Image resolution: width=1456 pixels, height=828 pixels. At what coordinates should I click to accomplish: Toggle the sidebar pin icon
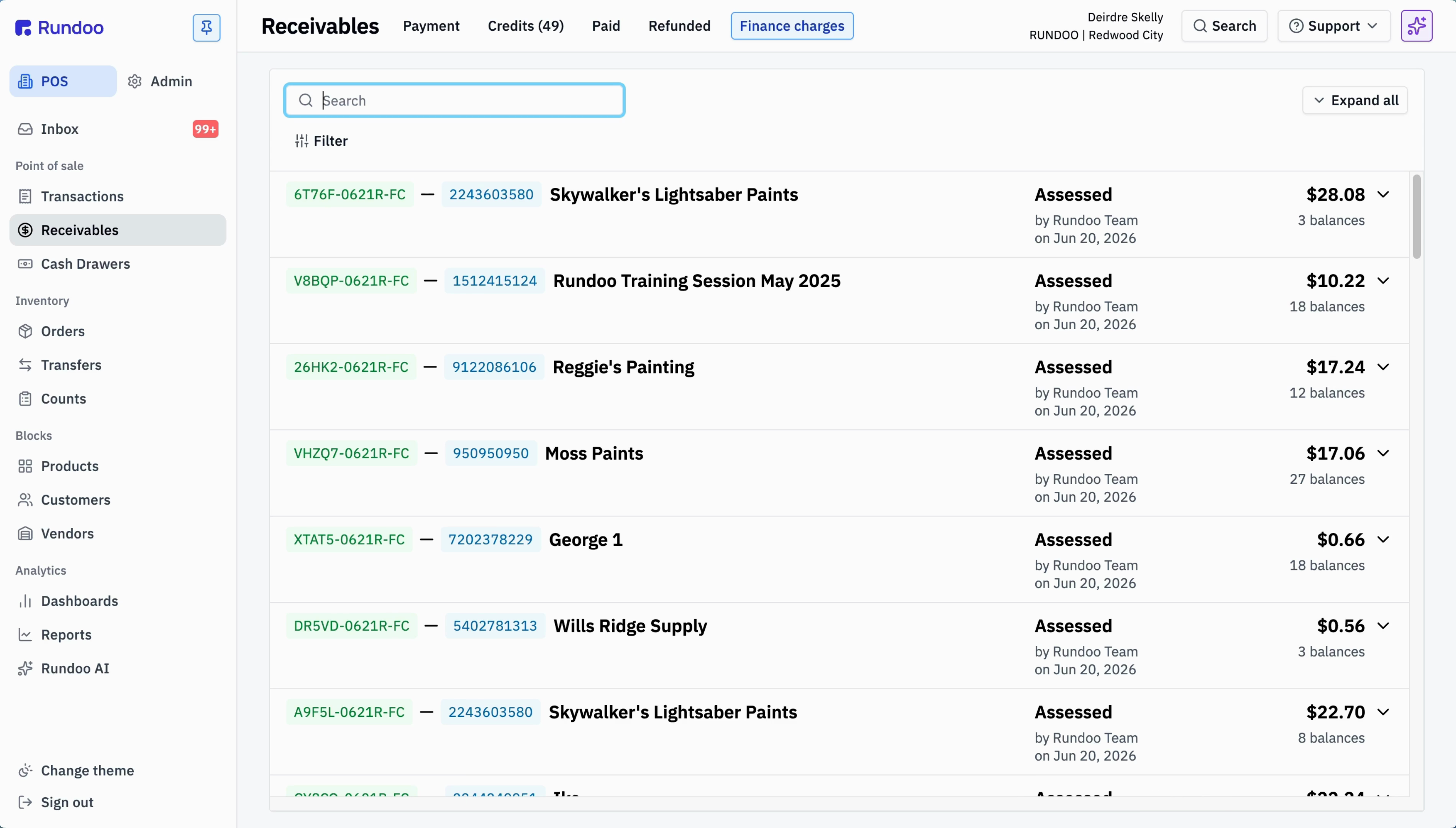click(x=206, y=27)
